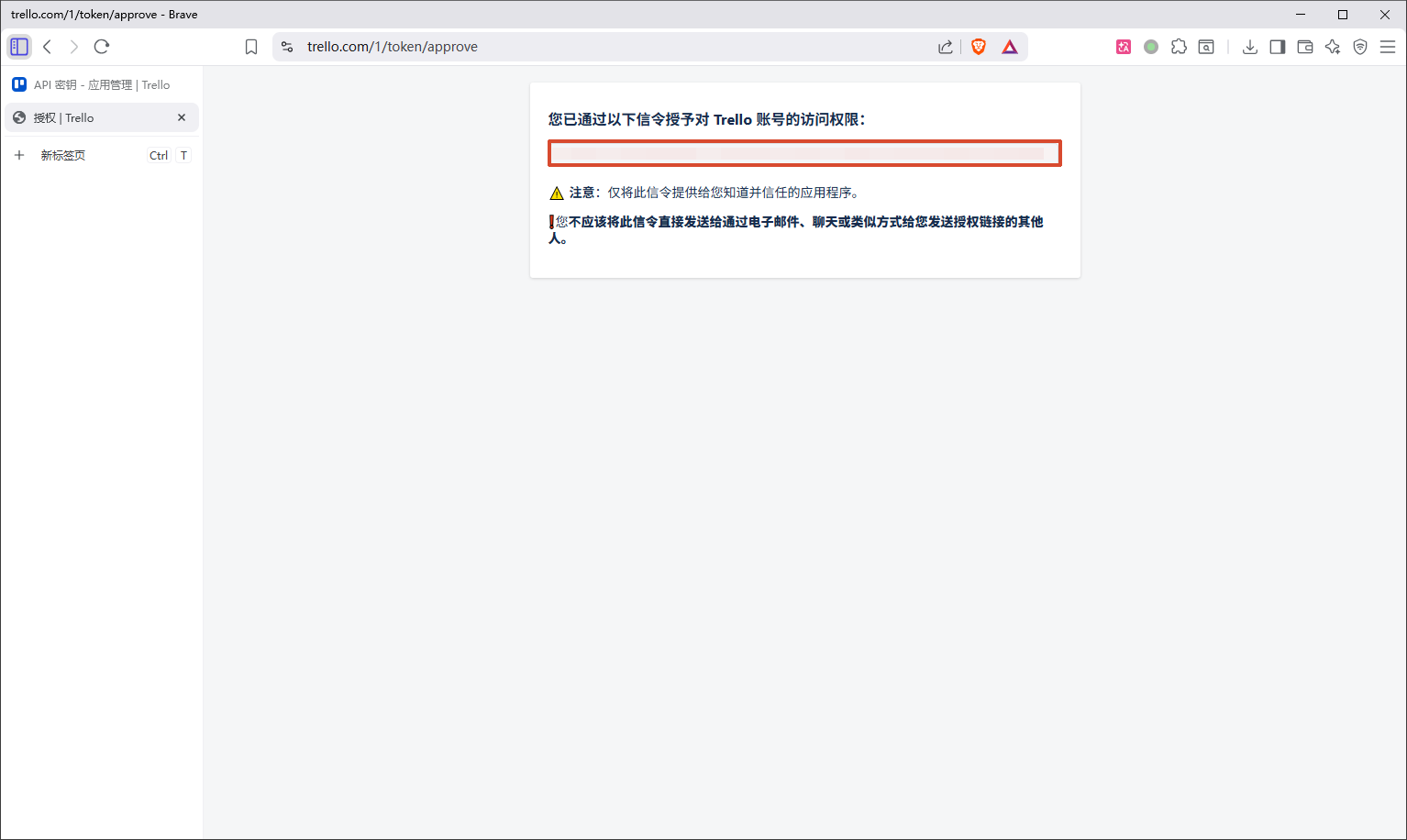This screenshot has height=840, width=1407.
Task: Minimize the Brave window
Action: click(x=1301, y=14)
